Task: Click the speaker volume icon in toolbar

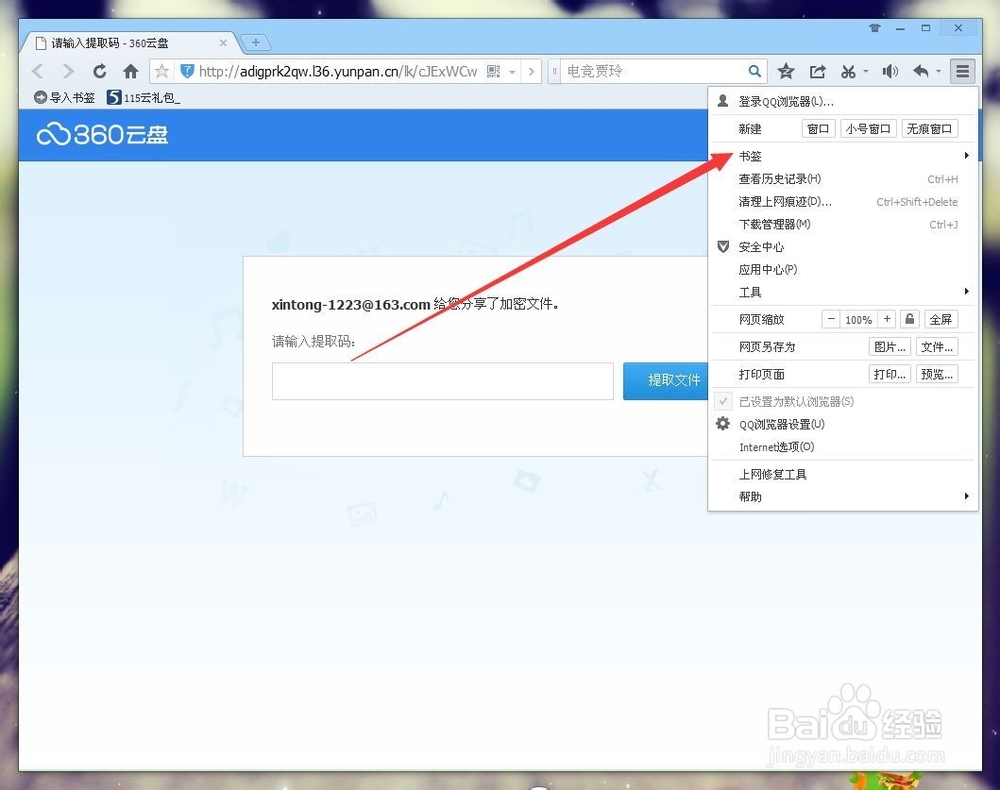Action: pos(890,71)
